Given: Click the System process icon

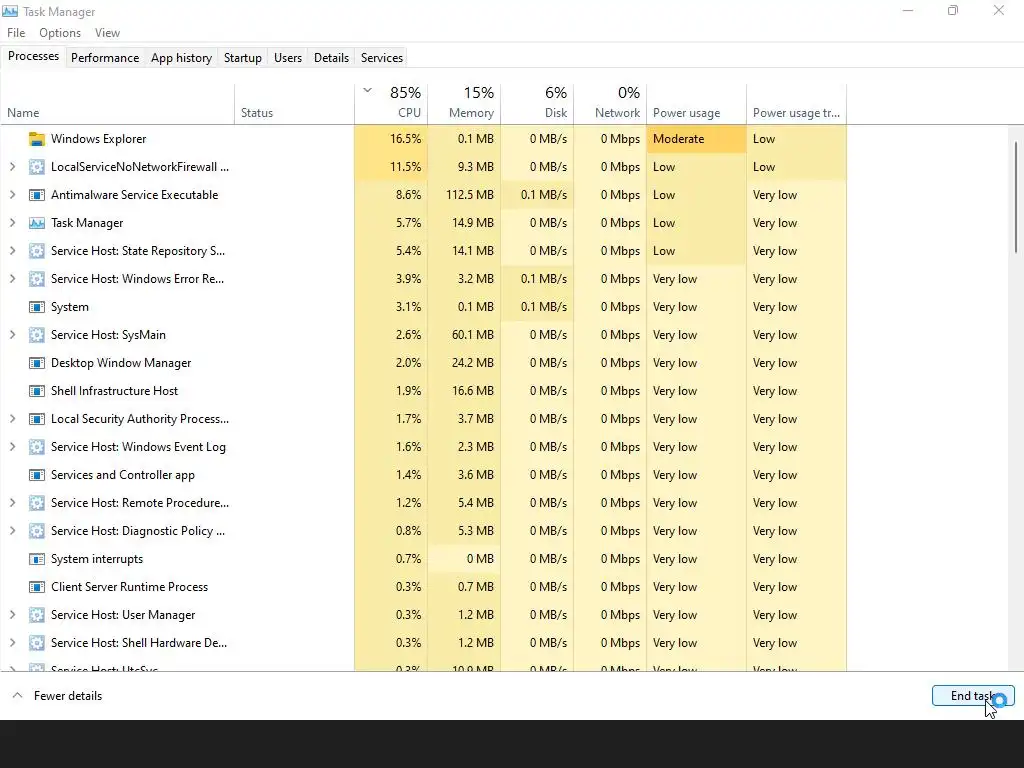Looking at the screenshot, I should click(x=37, y=307).
